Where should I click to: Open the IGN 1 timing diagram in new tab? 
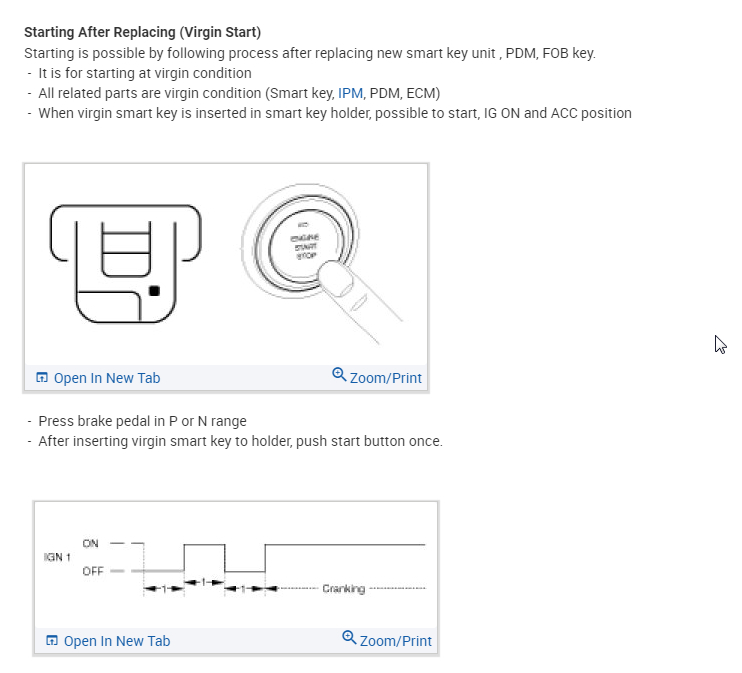[x=116, y=641]
